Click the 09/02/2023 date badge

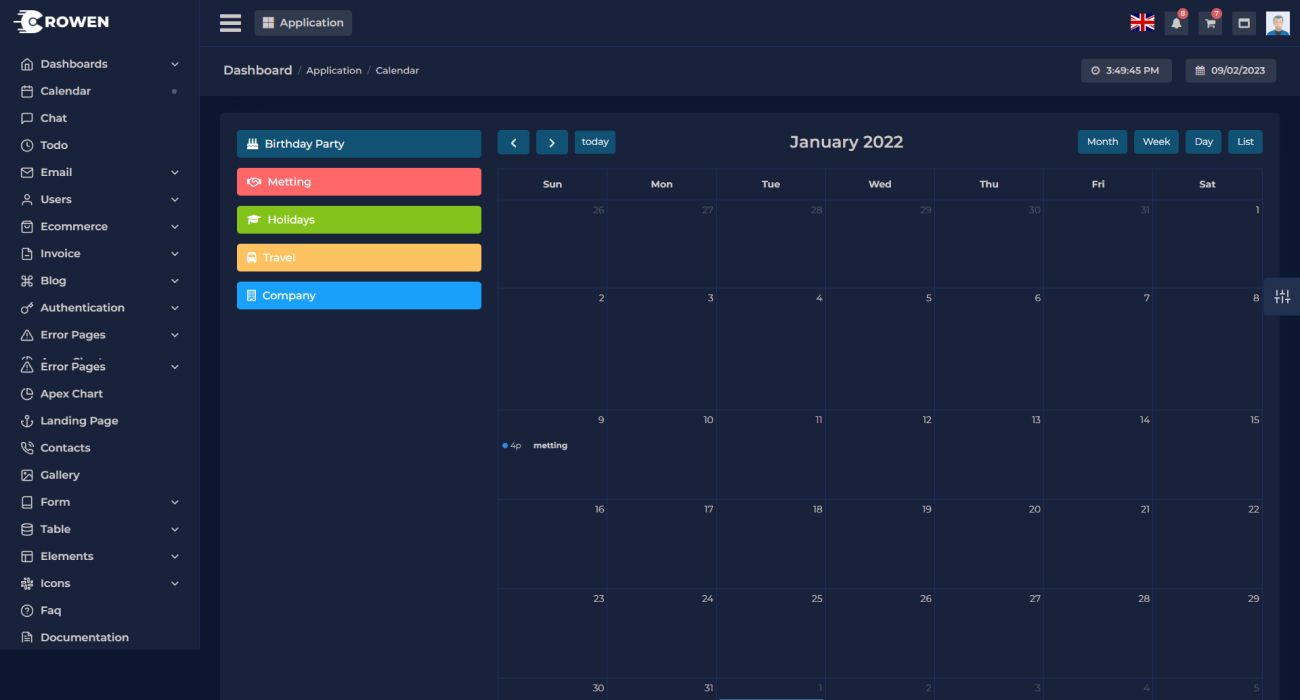(1231, 71)
